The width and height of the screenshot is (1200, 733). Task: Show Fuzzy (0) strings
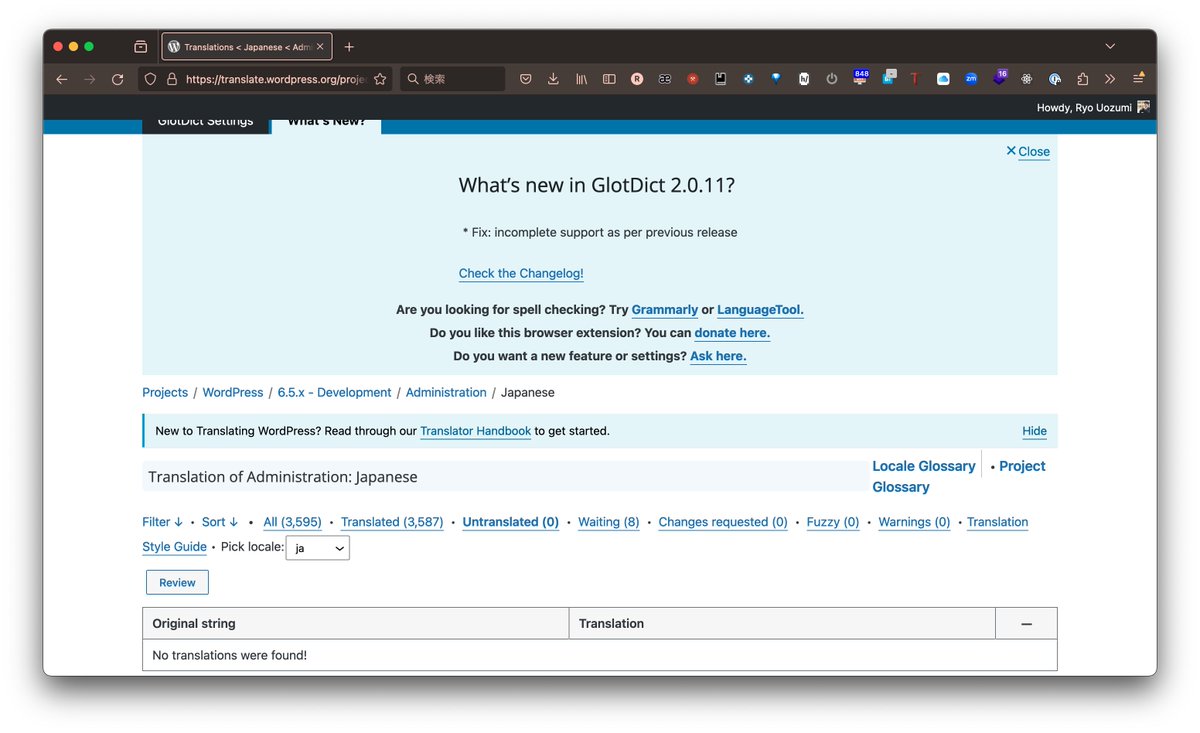(x=833, y=522)
